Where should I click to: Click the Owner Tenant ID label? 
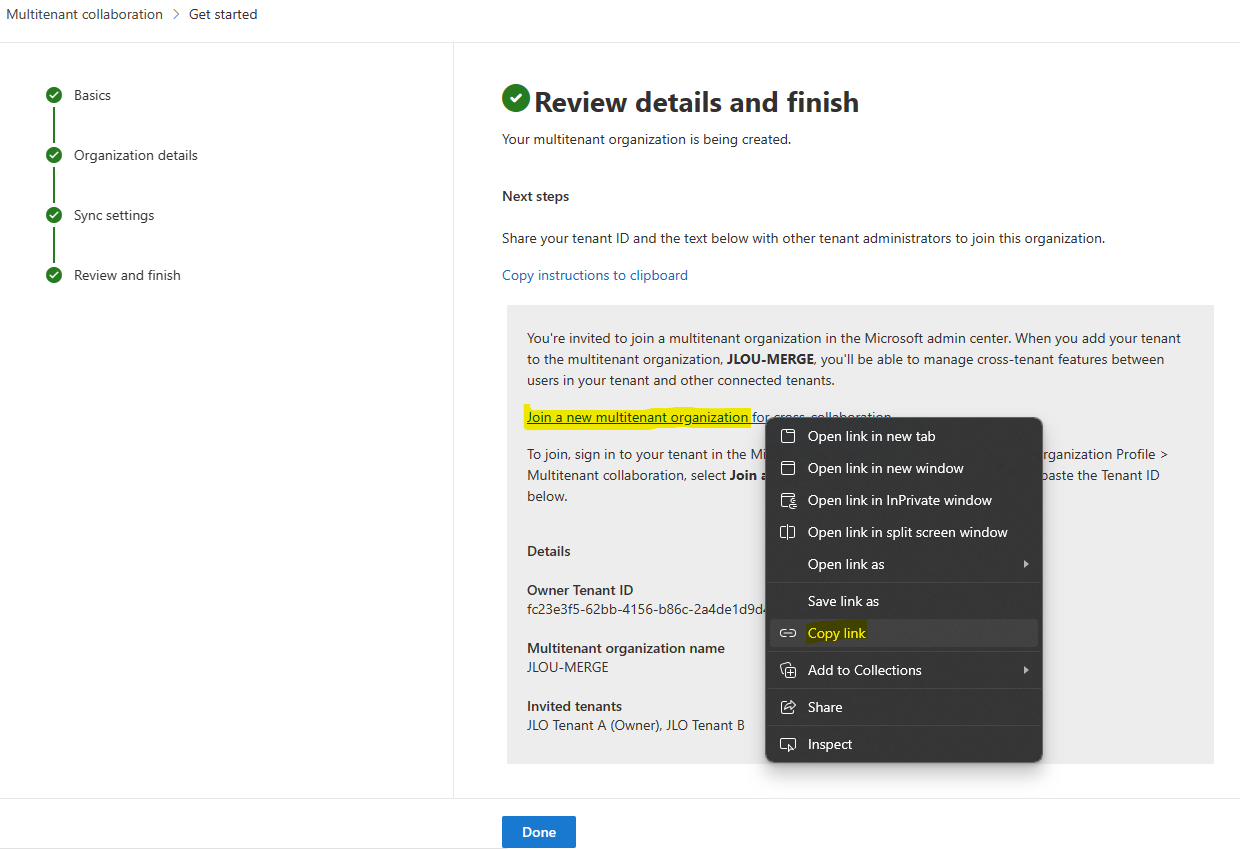(580, 590)
